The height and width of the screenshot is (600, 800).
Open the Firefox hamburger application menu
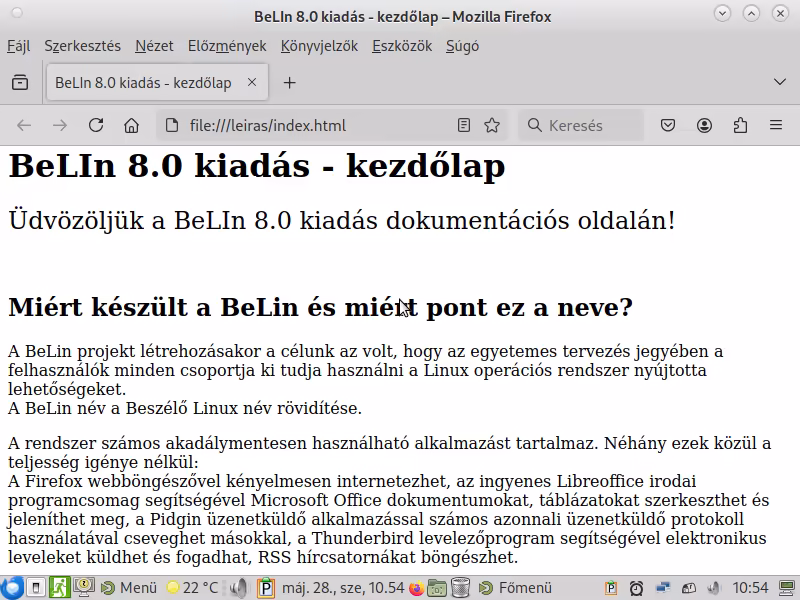(776, 125)
